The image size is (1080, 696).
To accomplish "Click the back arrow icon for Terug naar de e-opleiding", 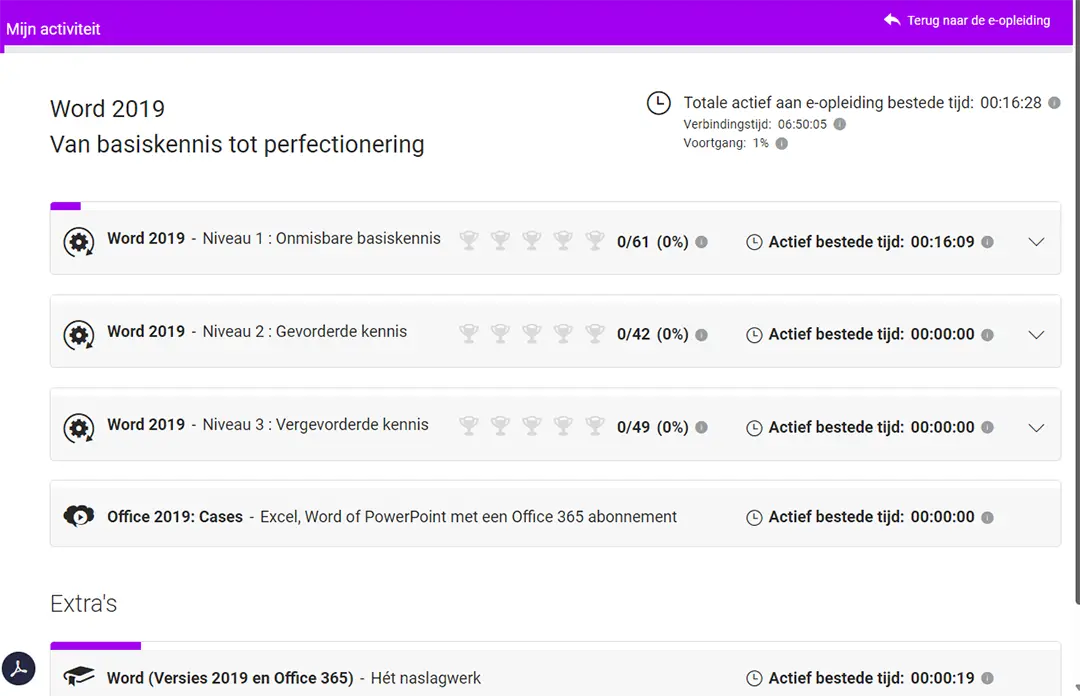I will pos(892,19).
